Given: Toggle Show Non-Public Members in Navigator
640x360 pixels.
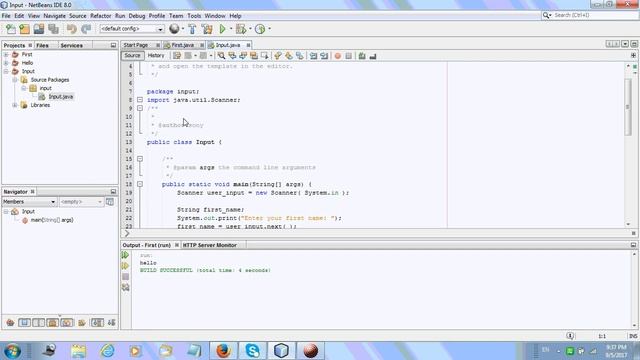Looking at the screenshot, I should pyautogui.click(x=53, y=323).
